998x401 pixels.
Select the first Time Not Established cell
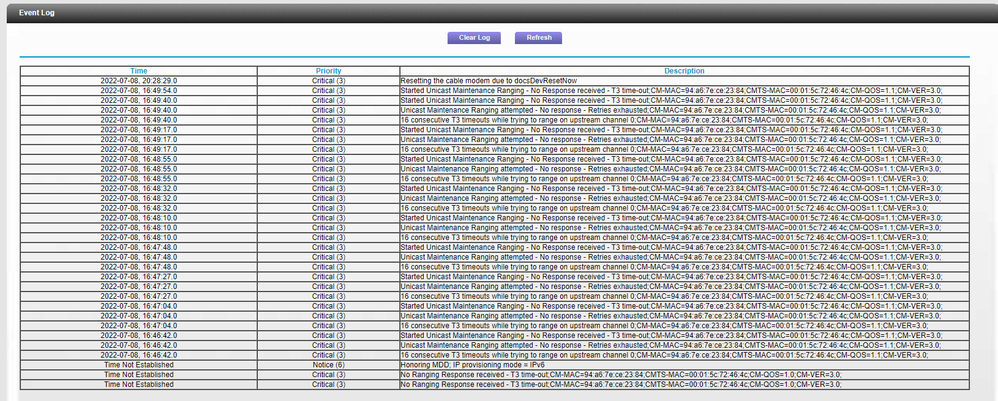pyautogui.click(x=139, y=365)
